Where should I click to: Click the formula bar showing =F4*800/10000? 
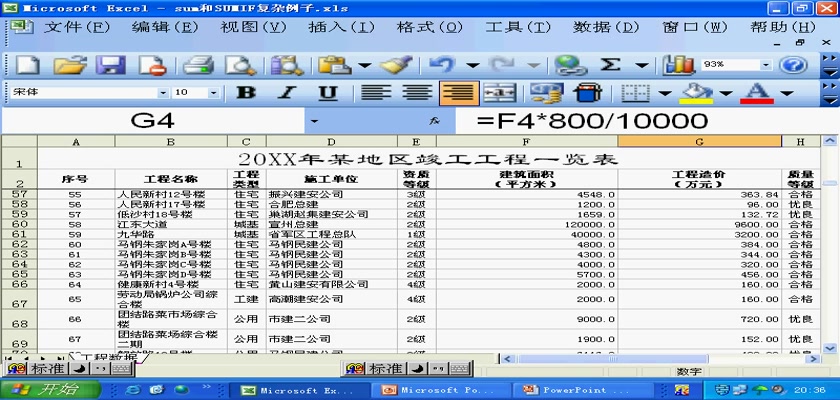coord(640,121)
